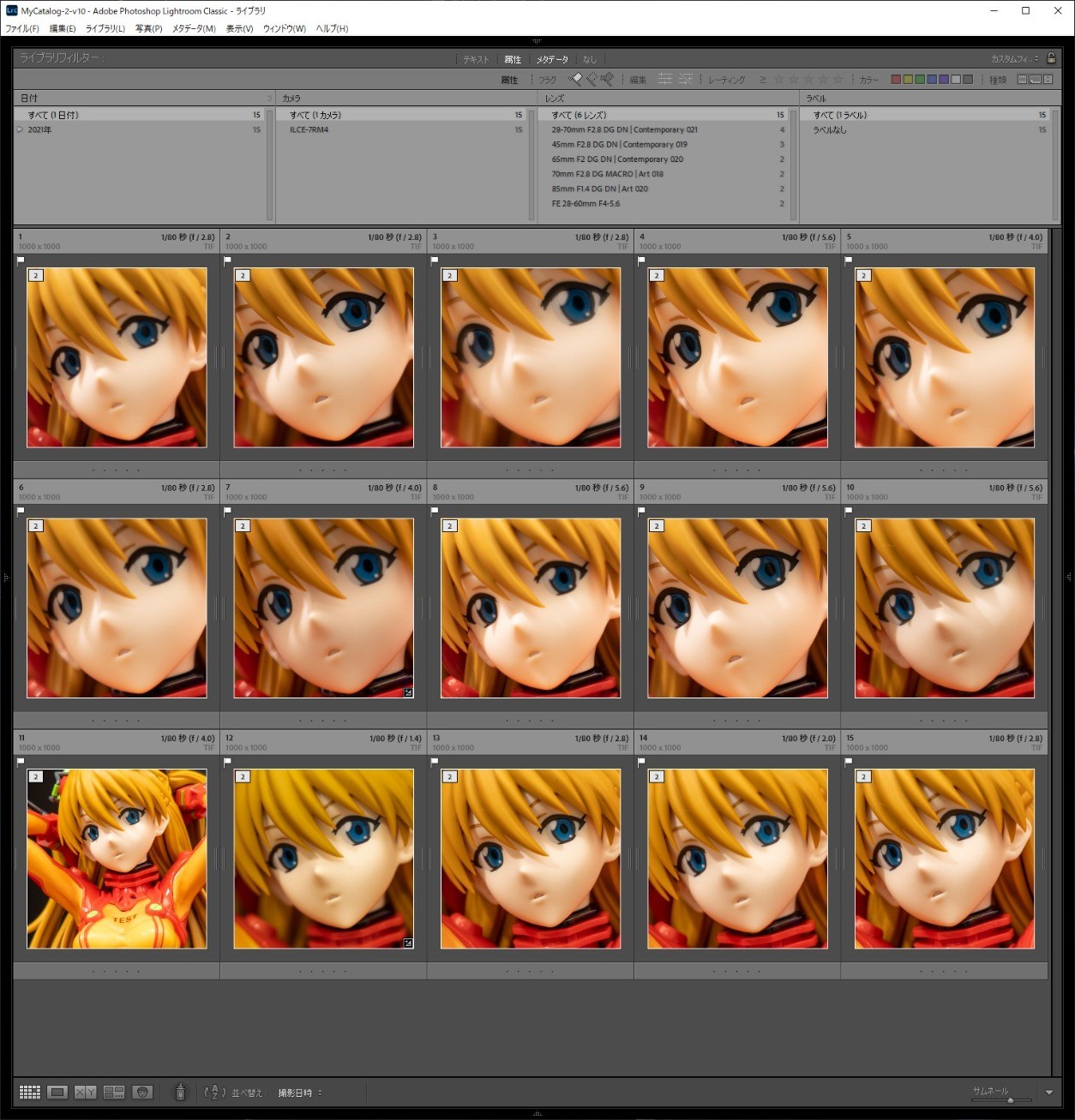Image resolution: width=1075 pixels, height=1120 pixels.
Task: Select photo thumbnail number 1
Action: [117, 357]
